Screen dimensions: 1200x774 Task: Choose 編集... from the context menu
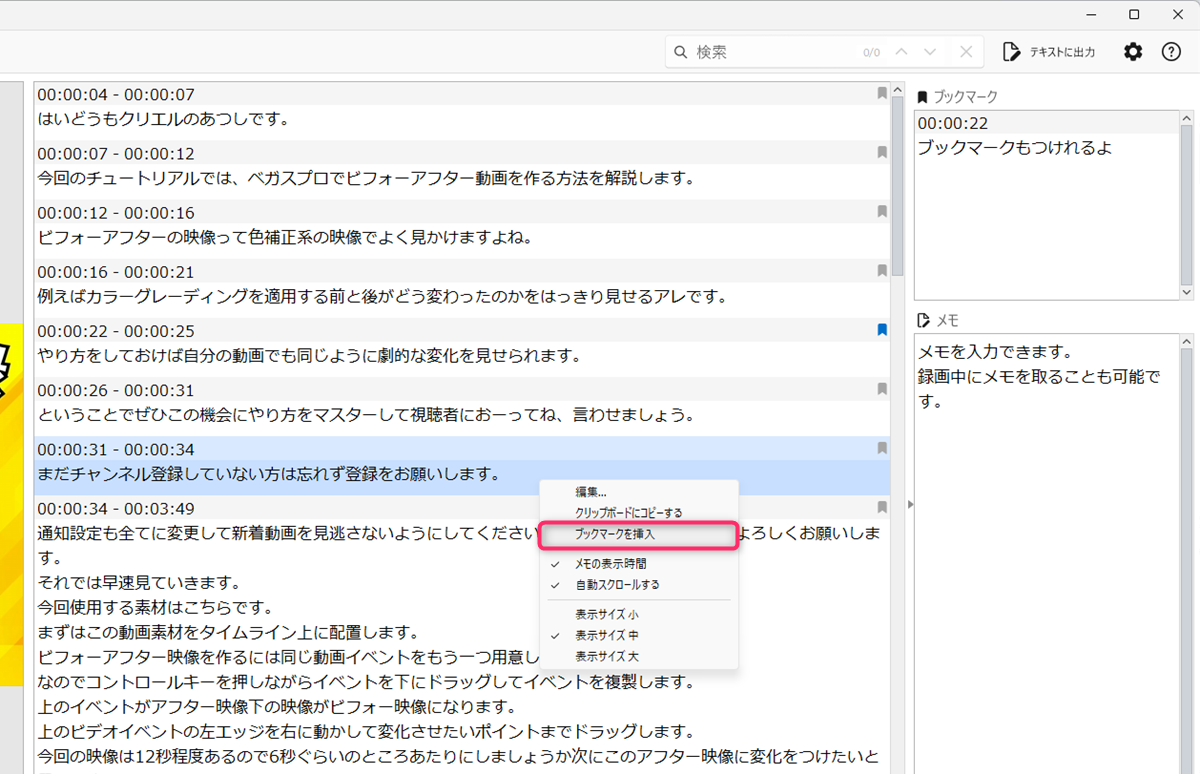591,492
